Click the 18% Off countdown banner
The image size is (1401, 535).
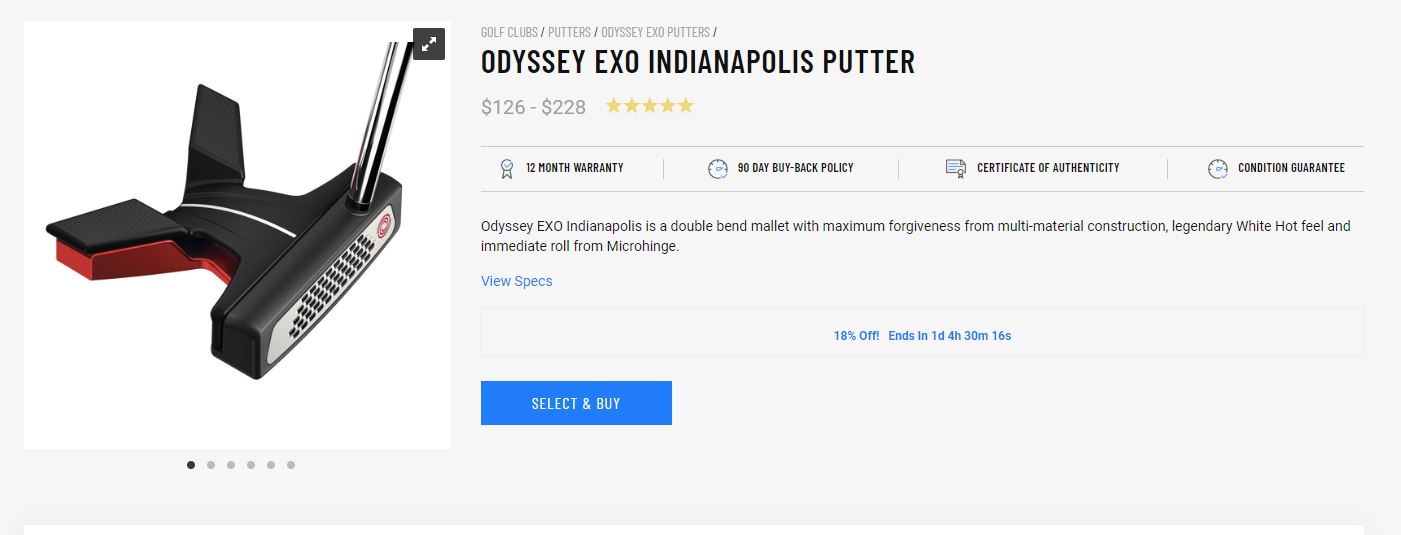click(x=922, y=336)
